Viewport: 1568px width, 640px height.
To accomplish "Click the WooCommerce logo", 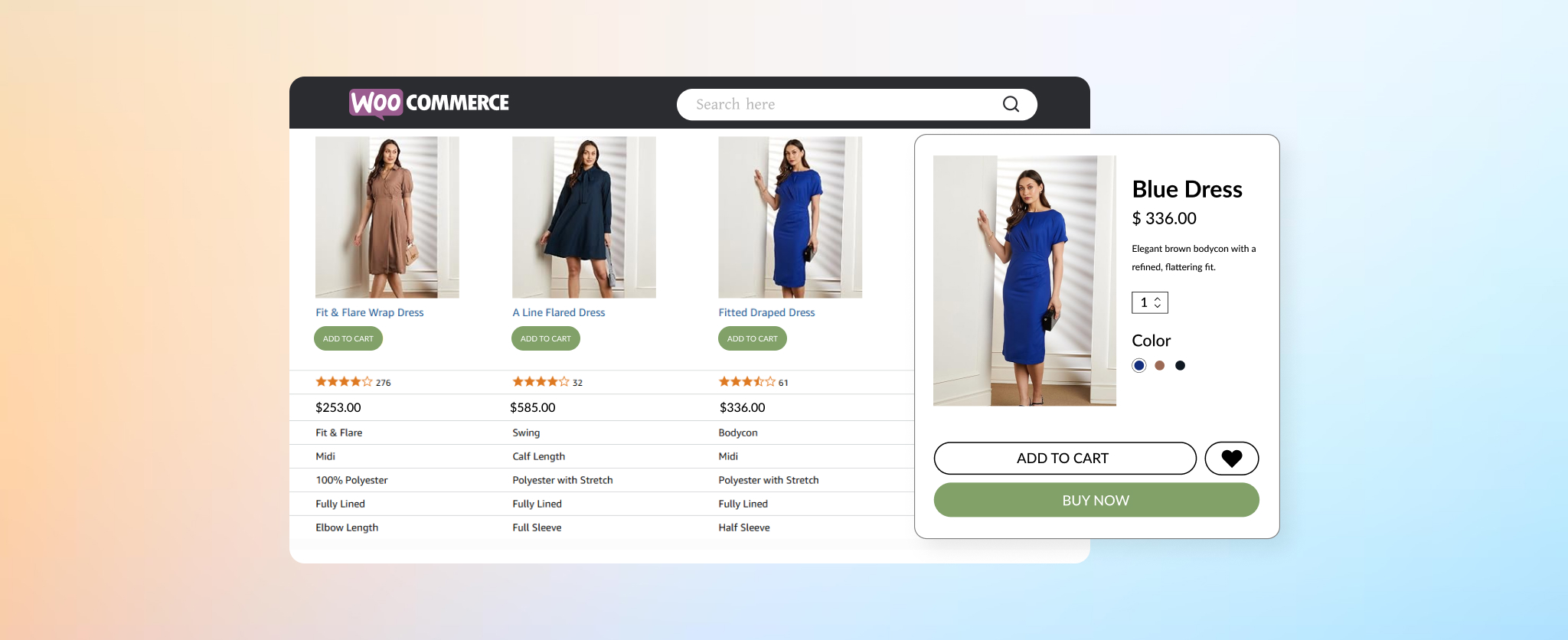I will [429, 103].
